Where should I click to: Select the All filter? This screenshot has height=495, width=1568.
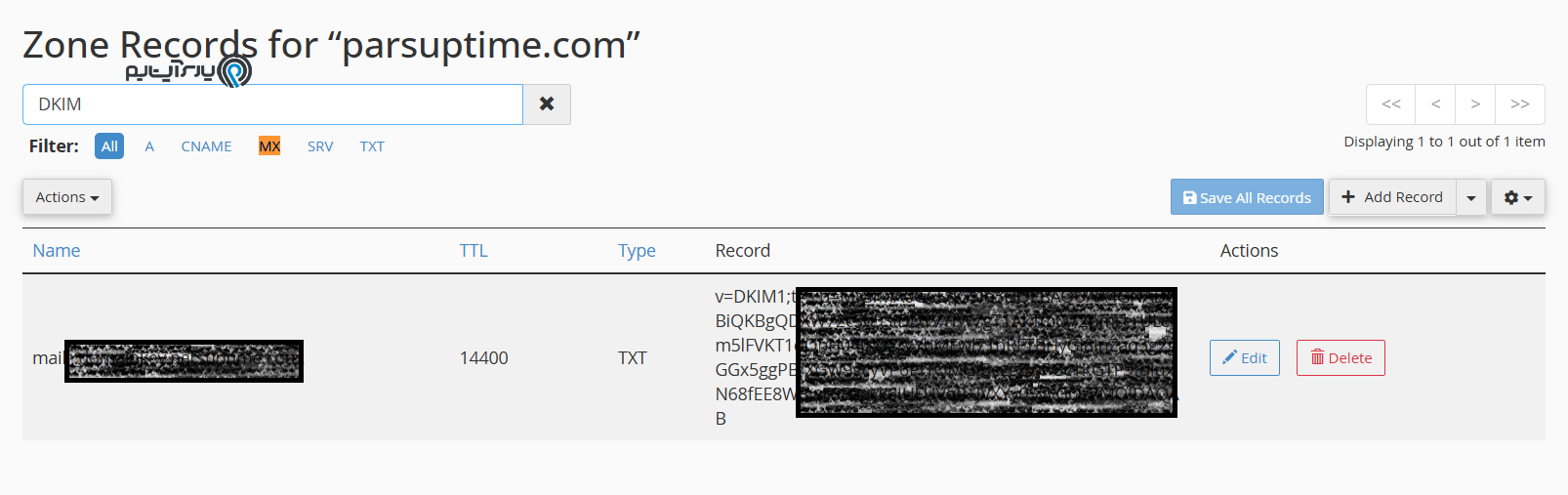click(109, 146)
